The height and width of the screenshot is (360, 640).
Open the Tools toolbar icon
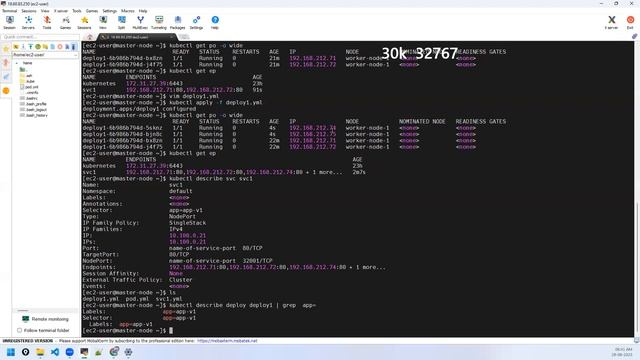point(47,22)
